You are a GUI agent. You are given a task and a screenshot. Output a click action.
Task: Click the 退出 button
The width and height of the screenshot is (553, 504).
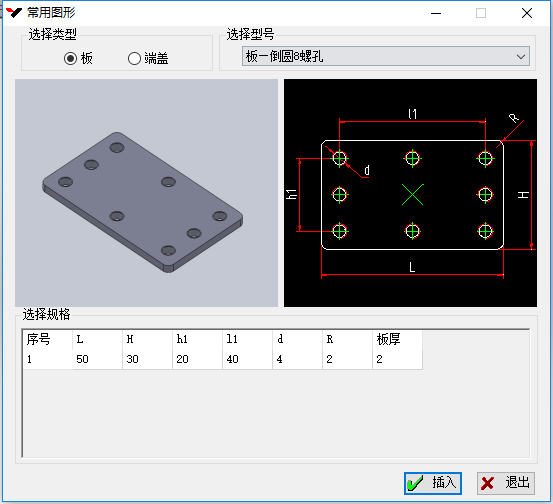(506, 483)
